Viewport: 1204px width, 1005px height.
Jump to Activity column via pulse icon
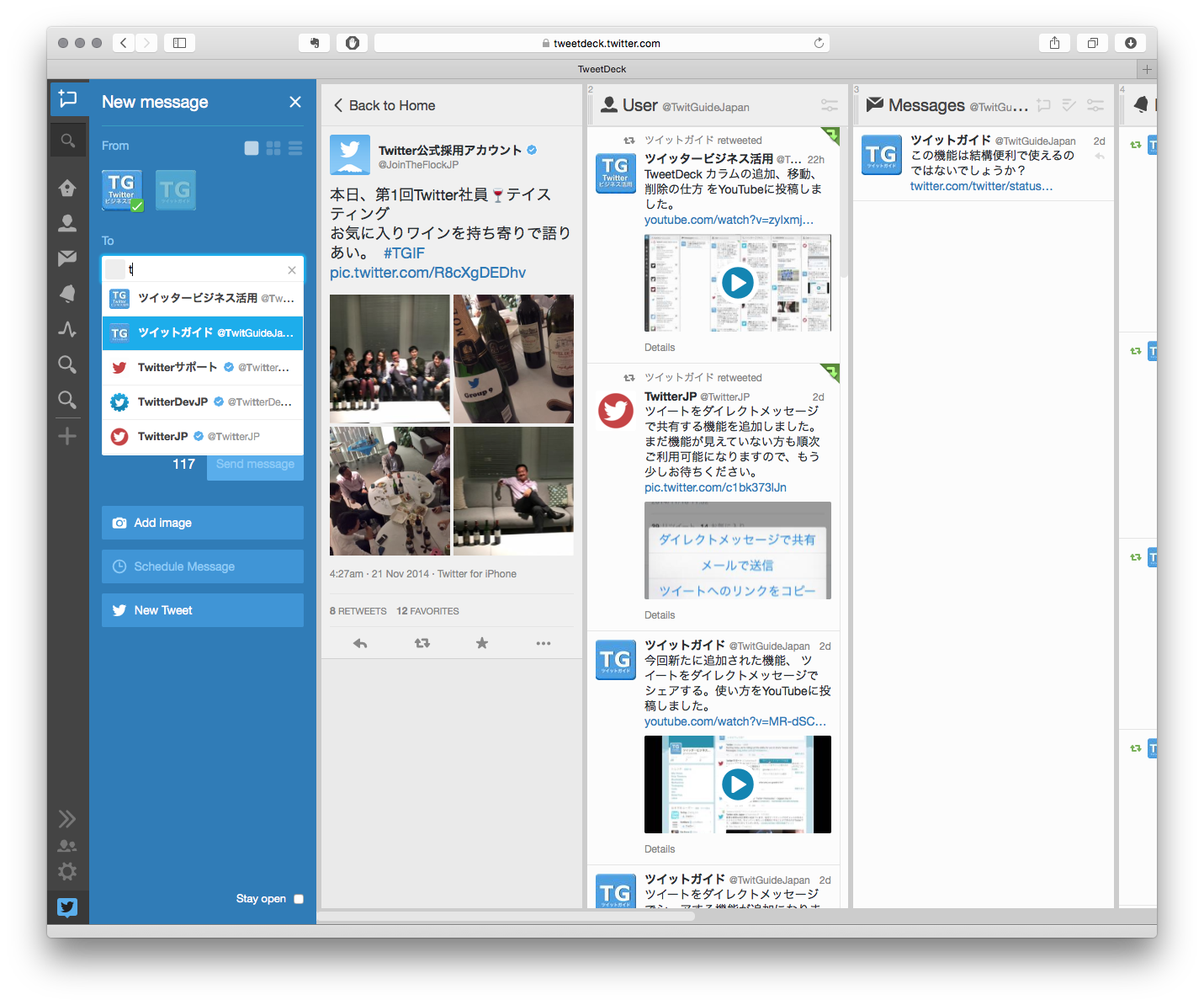click(67, 329)
